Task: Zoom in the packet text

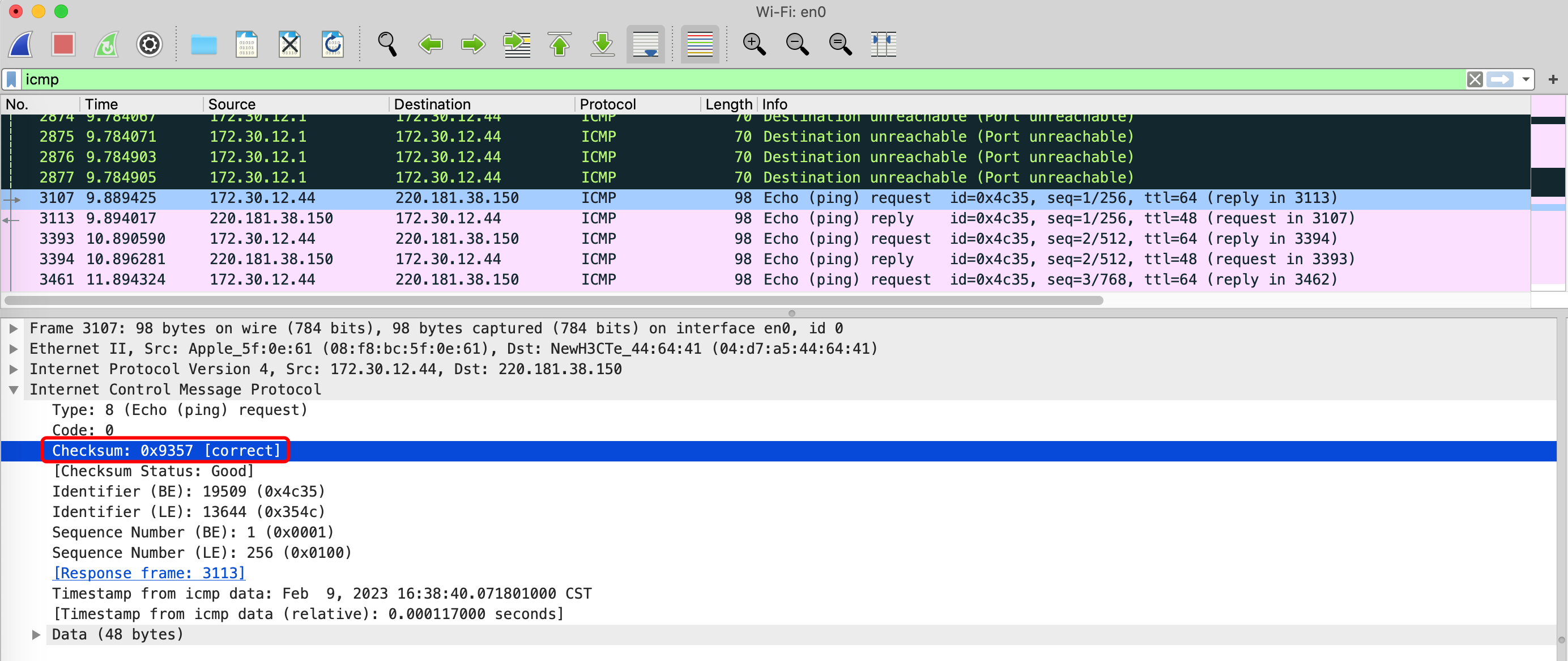Action: (x=754, y=44)
